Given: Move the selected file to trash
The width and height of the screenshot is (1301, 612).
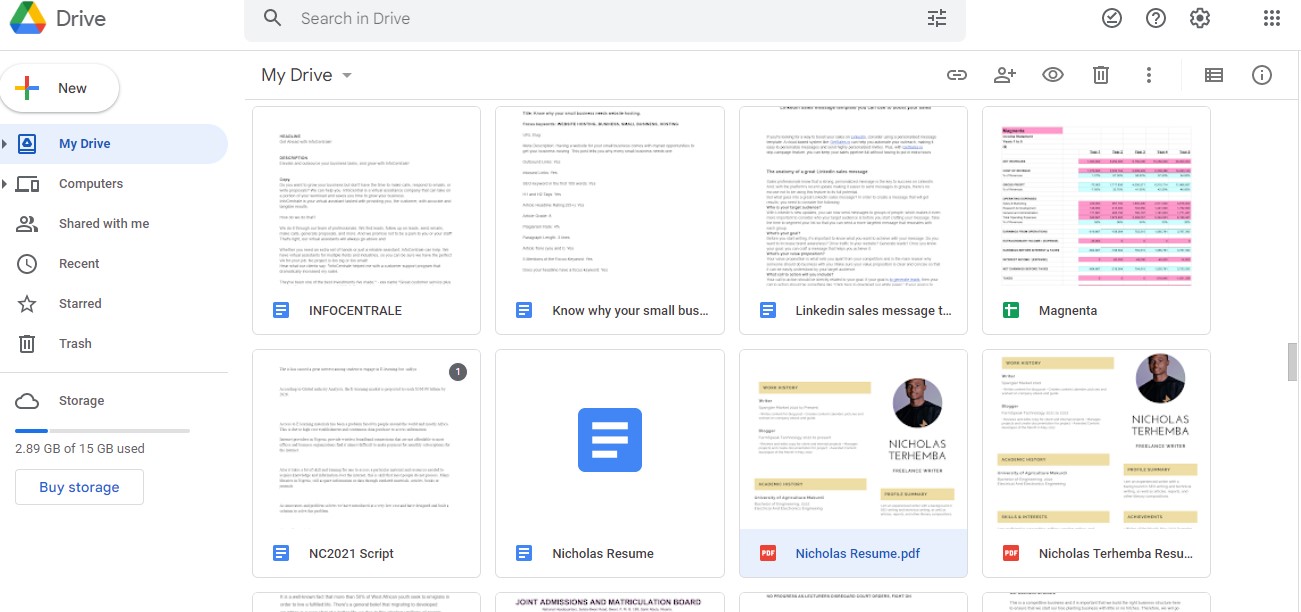Looking at the screenshot, I should pyautogui.click(x=1100, y=74).
